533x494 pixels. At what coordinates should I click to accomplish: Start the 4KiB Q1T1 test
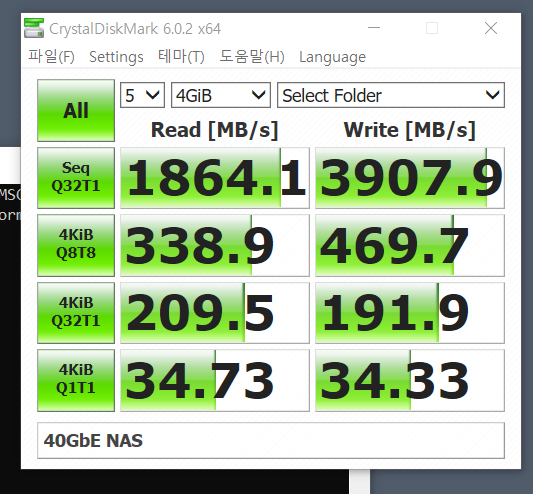pyautogui.click(x=76, y=380)
